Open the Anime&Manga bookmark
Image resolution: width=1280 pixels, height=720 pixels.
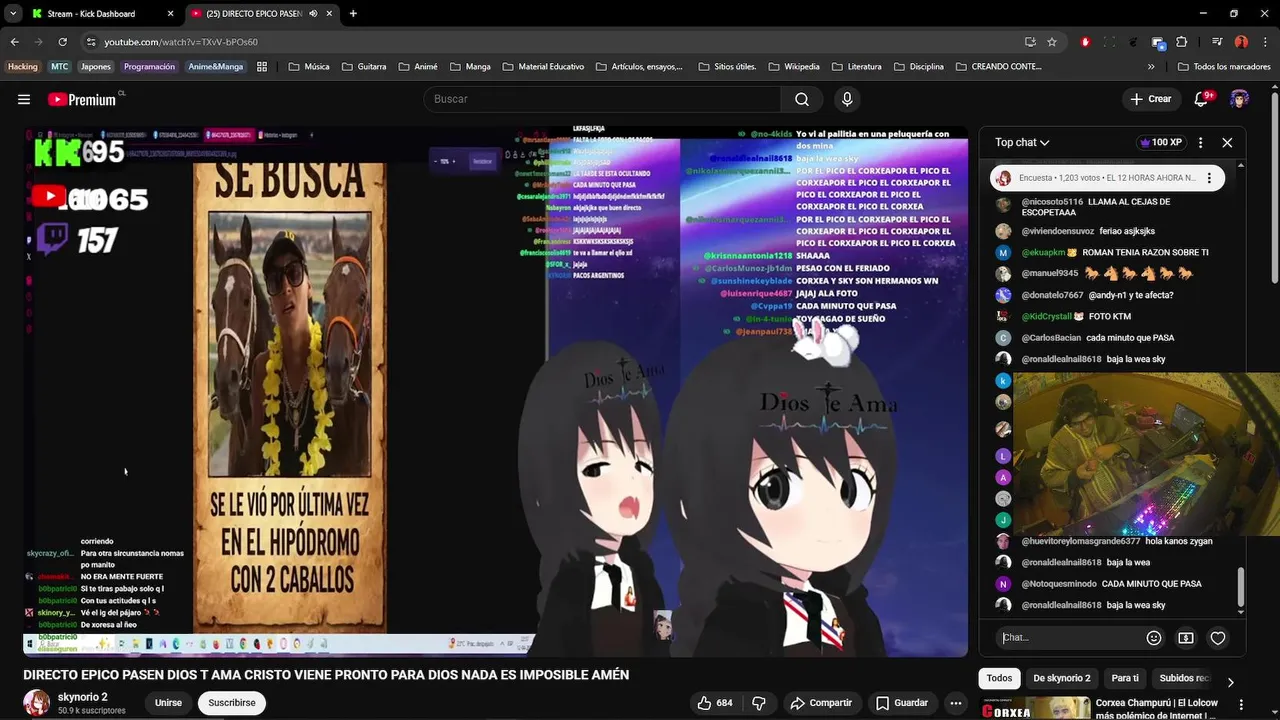[215, 67]
